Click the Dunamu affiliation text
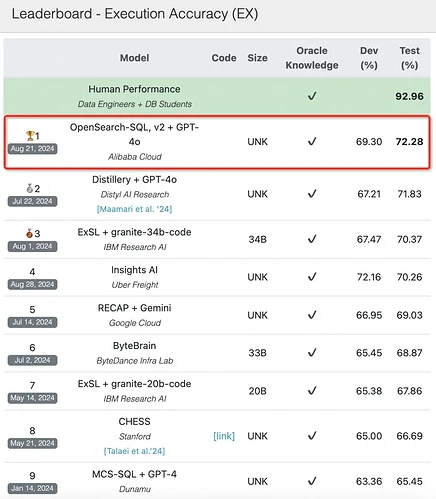436x499 pixels. [x=135, y=489]
